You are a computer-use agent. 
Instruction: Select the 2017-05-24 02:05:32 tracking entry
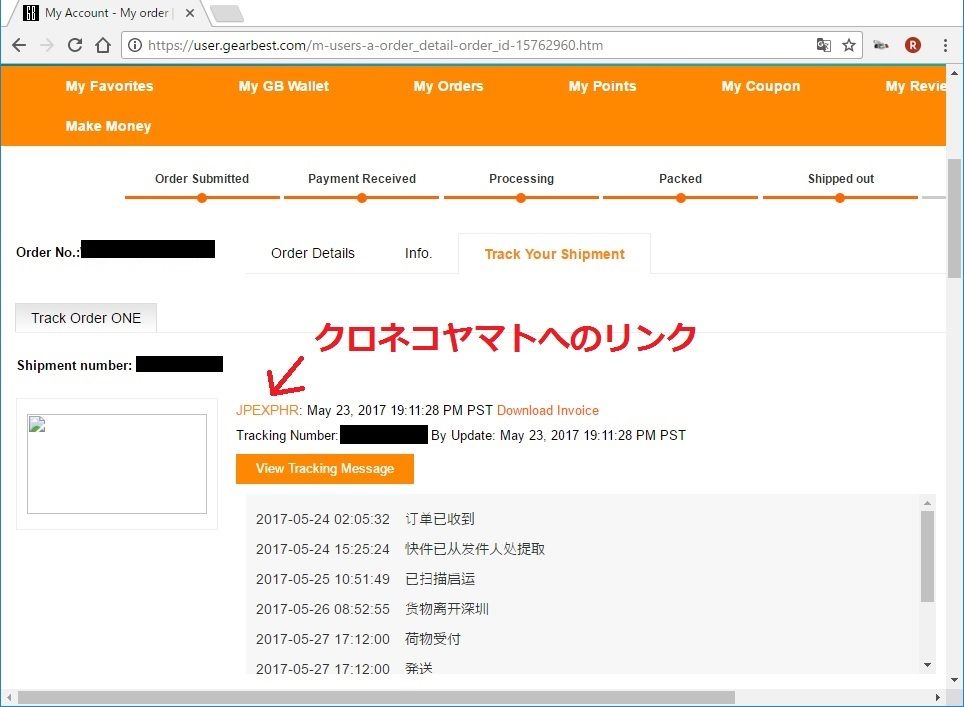(x=365, y=519)
